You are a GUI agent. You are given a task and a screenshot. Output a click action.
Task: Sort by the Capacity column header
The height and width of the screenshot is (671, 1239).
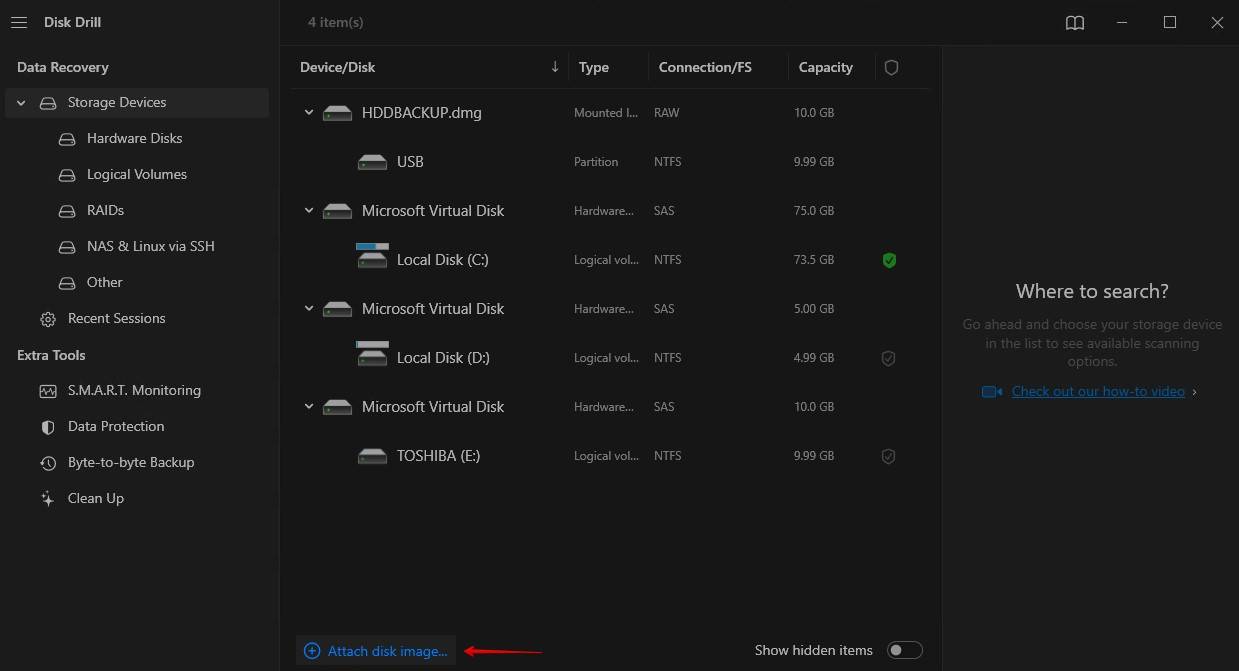[x=826, y=67]
